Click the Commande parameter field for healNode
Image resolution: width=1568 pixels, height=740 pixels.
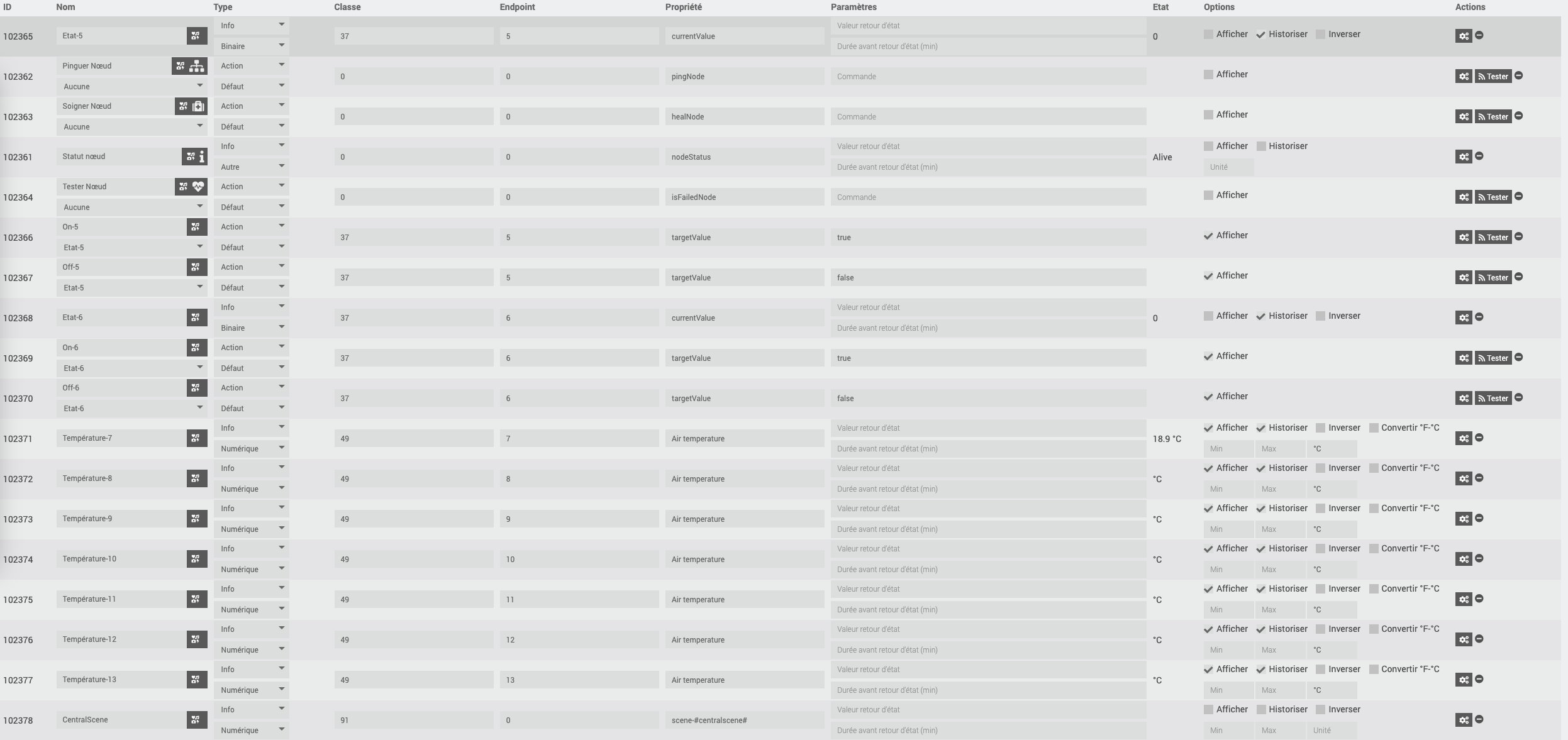click(x=987, y=117)
